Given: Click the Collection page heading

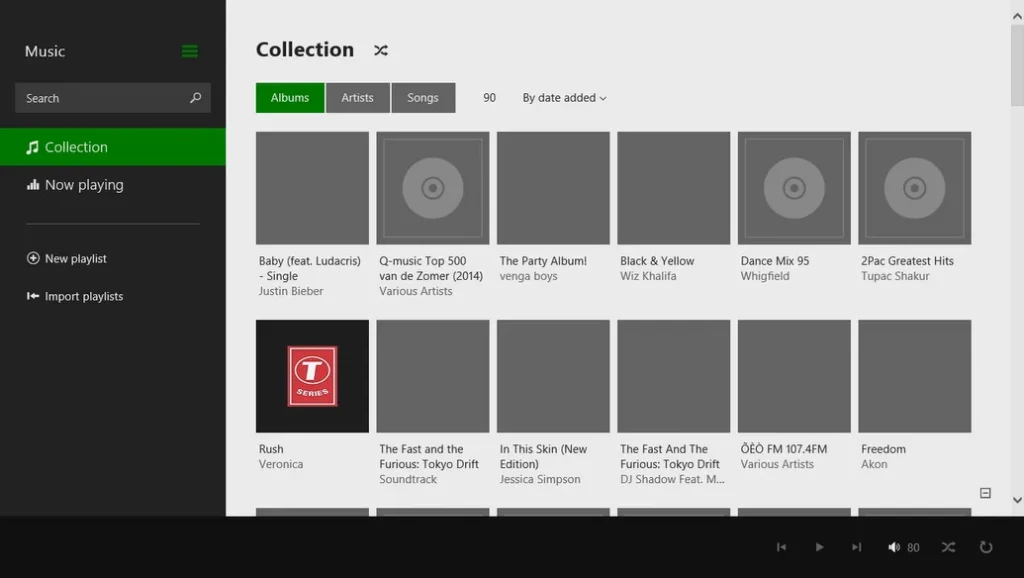Looking at the screenshot, I should tap(304, 50).
